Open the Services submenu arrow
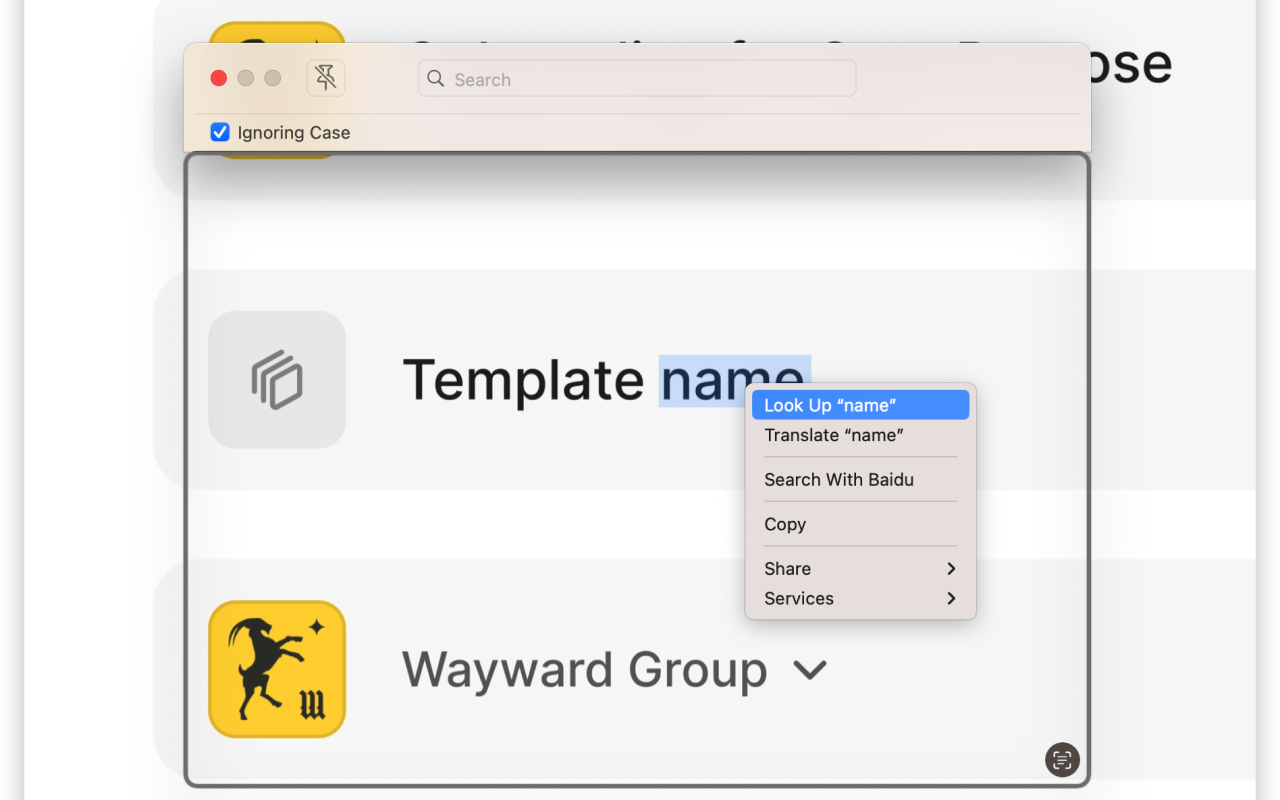 pos(951,599)
